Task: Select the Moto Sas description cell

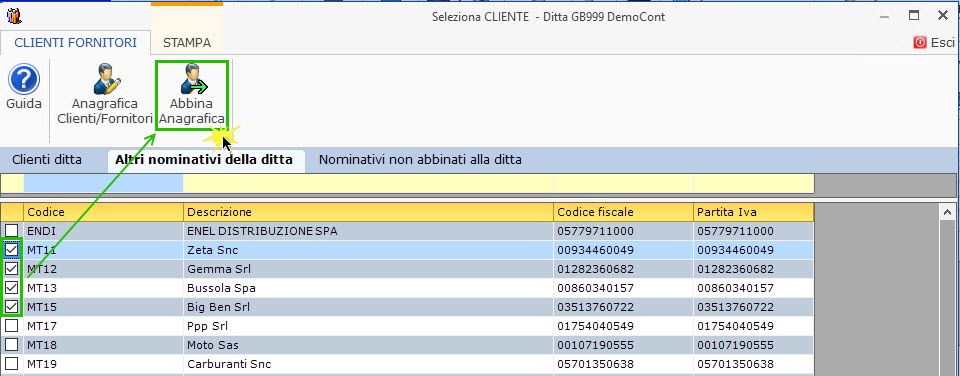Action: coord(368,345)
